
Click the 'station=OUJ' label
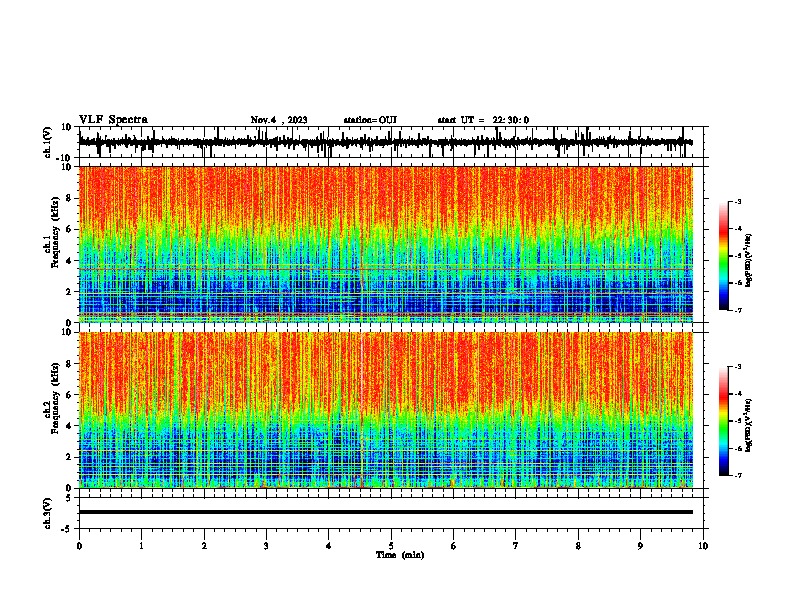370,120
